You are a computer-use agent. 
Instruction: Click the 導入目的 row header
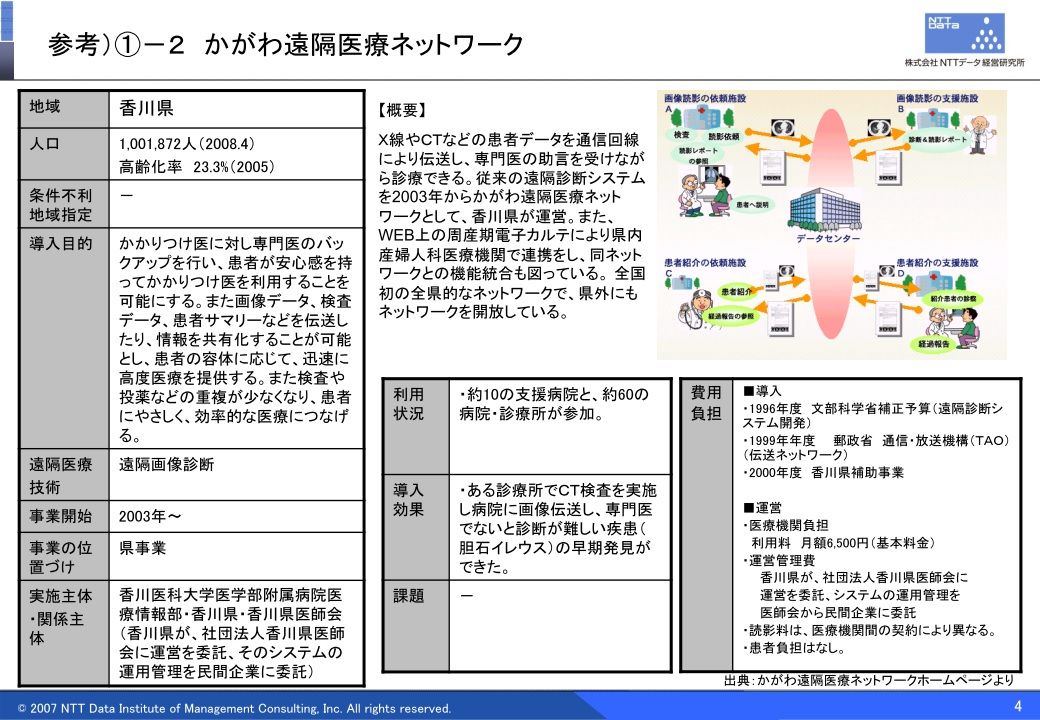point(64,338)
